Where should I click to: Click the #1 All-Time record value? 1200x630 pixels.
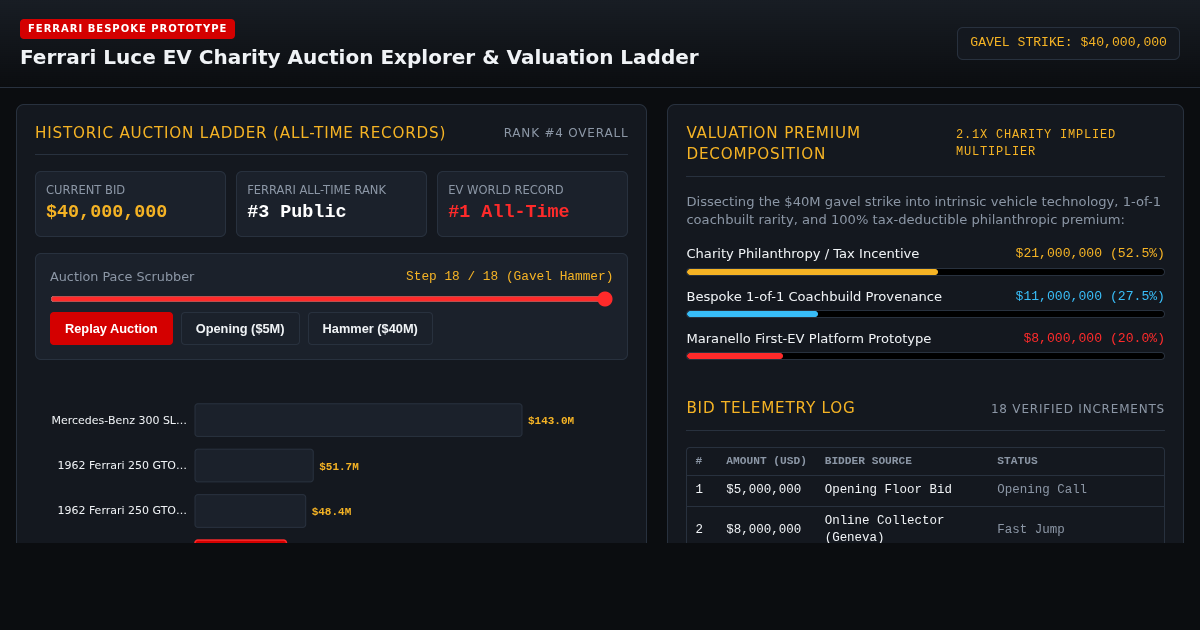508,212
